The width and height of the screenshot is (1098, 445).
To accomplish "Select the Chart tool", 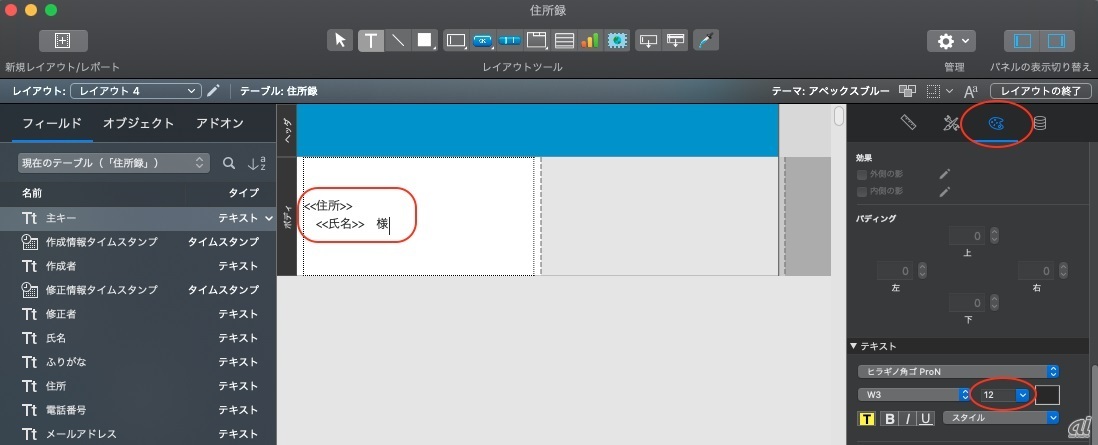I will click(590, 41).
